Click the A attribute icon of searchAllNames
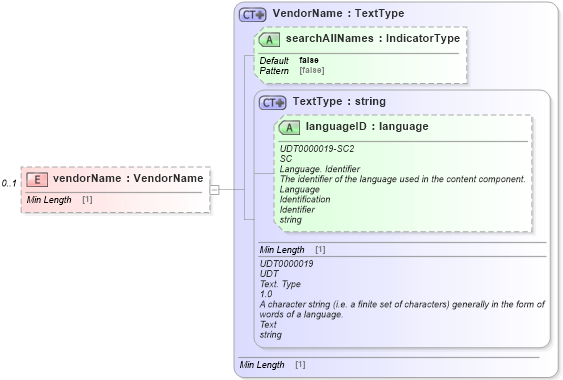563x380 pixels. click(x=269, y=40)
